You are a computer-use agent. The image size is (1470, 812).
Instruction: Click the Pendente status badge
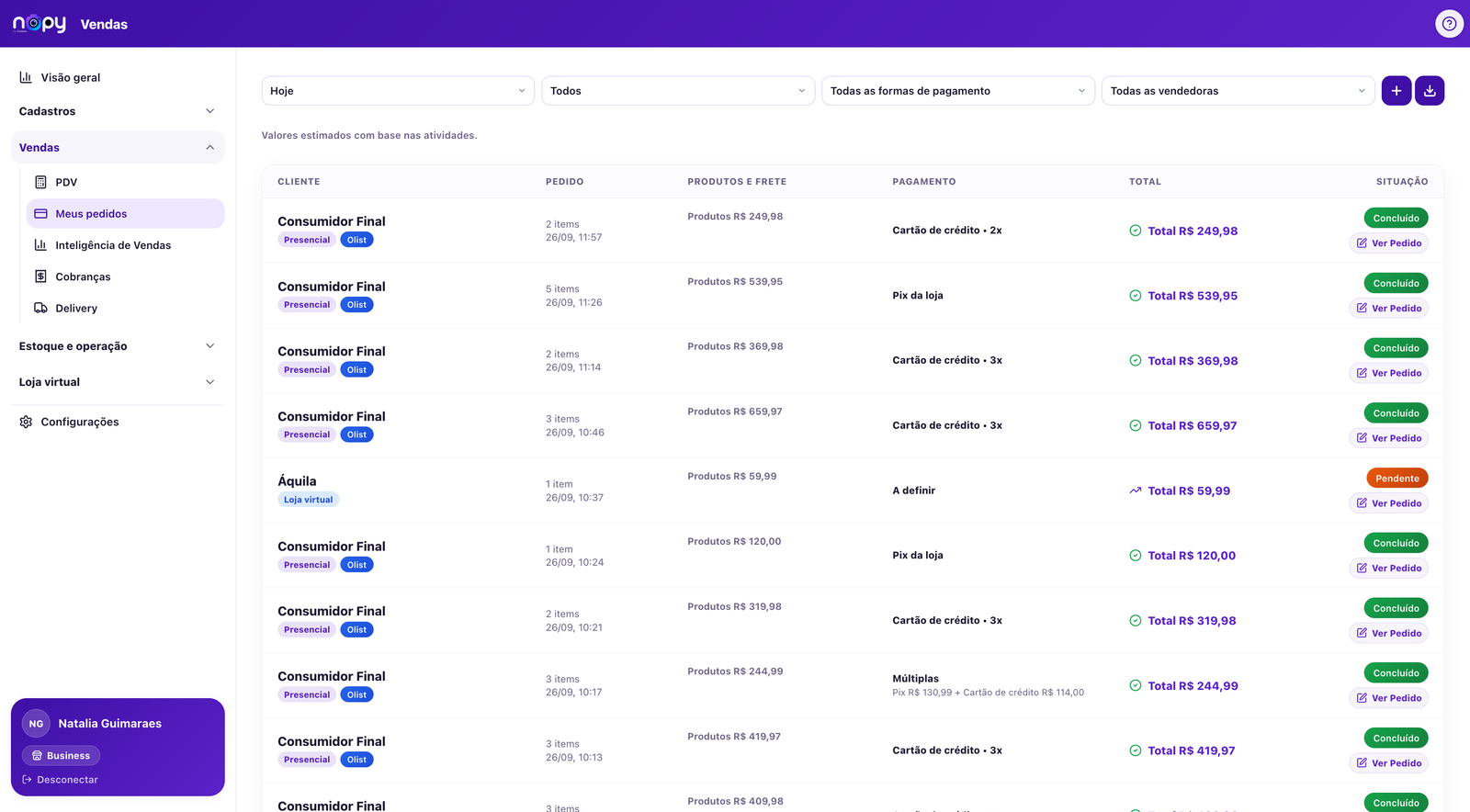1397,479
